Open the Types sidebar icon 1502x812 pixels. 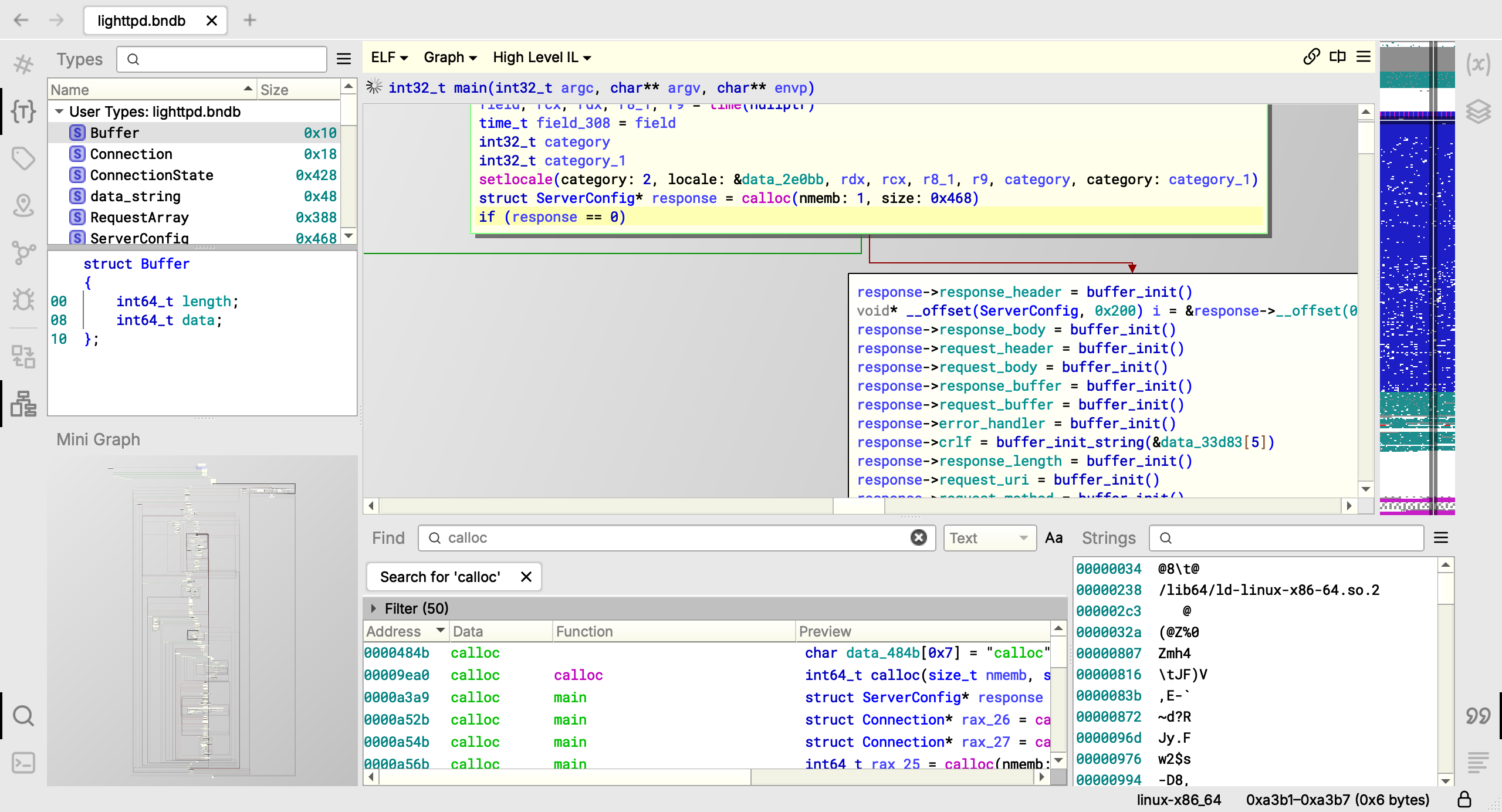pos(23,111)
